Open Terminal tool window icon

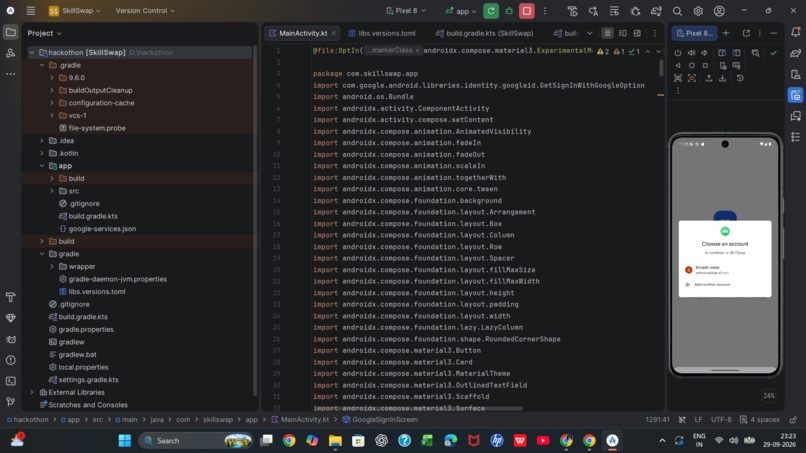click(x=10, y=381)
